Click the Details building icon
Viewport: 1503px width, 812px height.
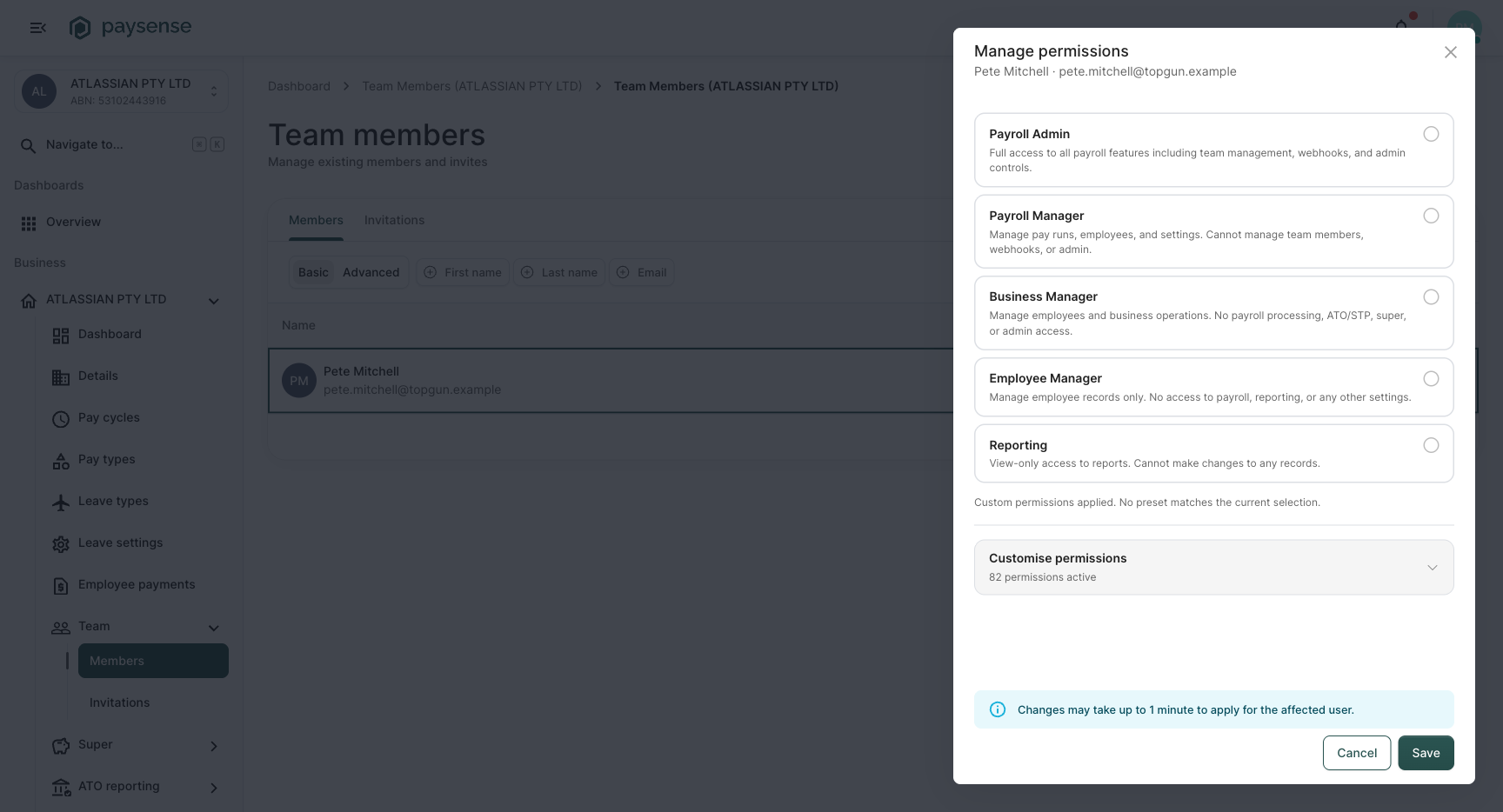point(61,377)
